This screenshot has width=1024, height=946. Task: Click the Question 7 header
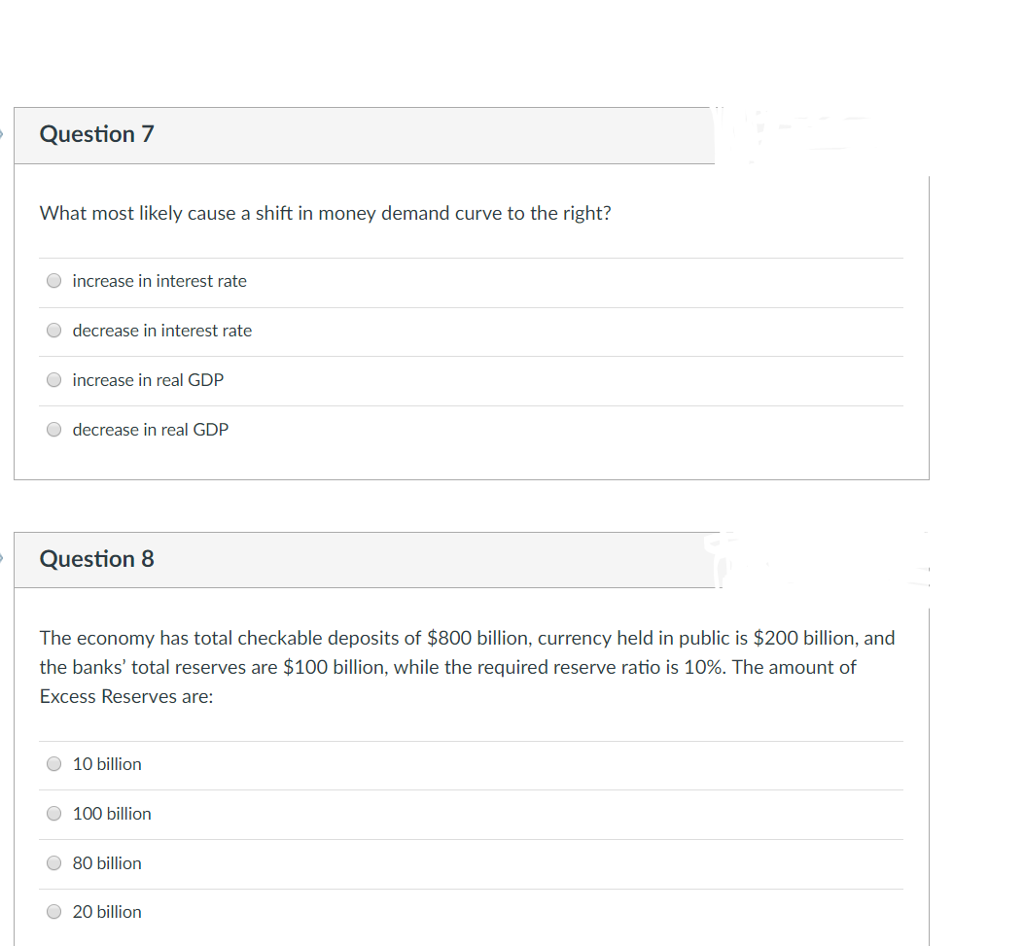click(96, 134)
